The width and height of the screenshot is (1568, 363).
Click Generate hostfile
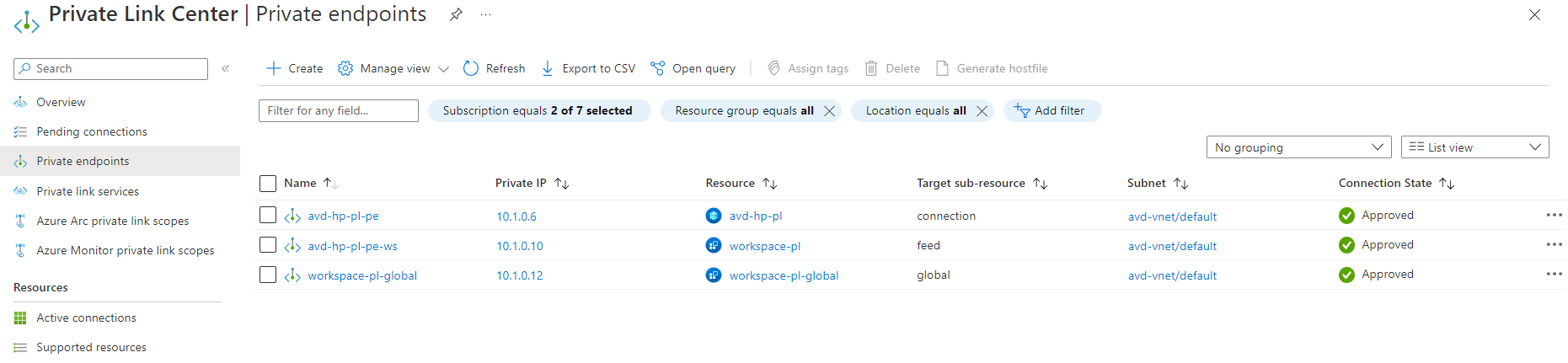tap(992, 68)
